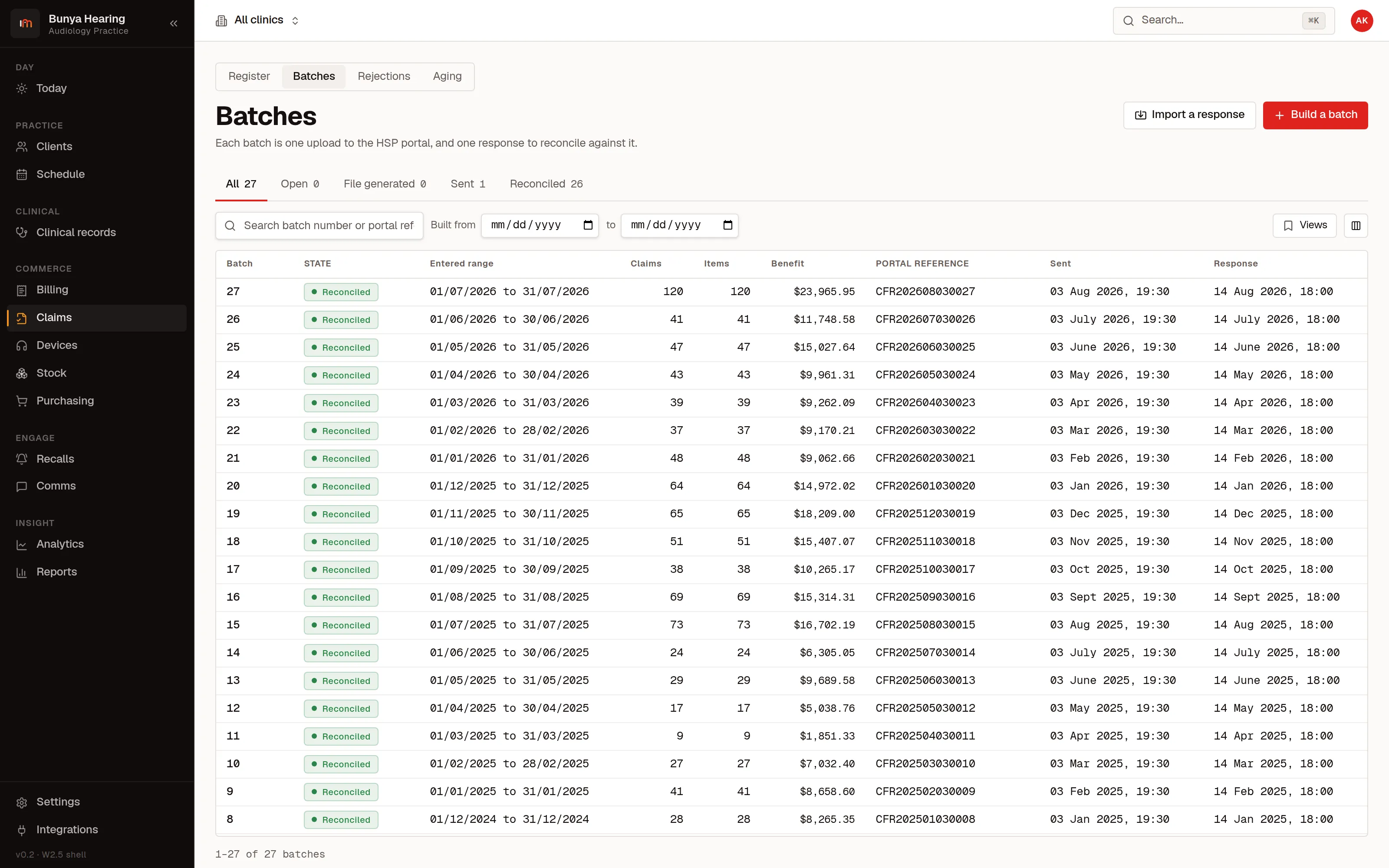1389x868 pixels.
Task: Open Today via its sun icon
Action: (22, 89)
